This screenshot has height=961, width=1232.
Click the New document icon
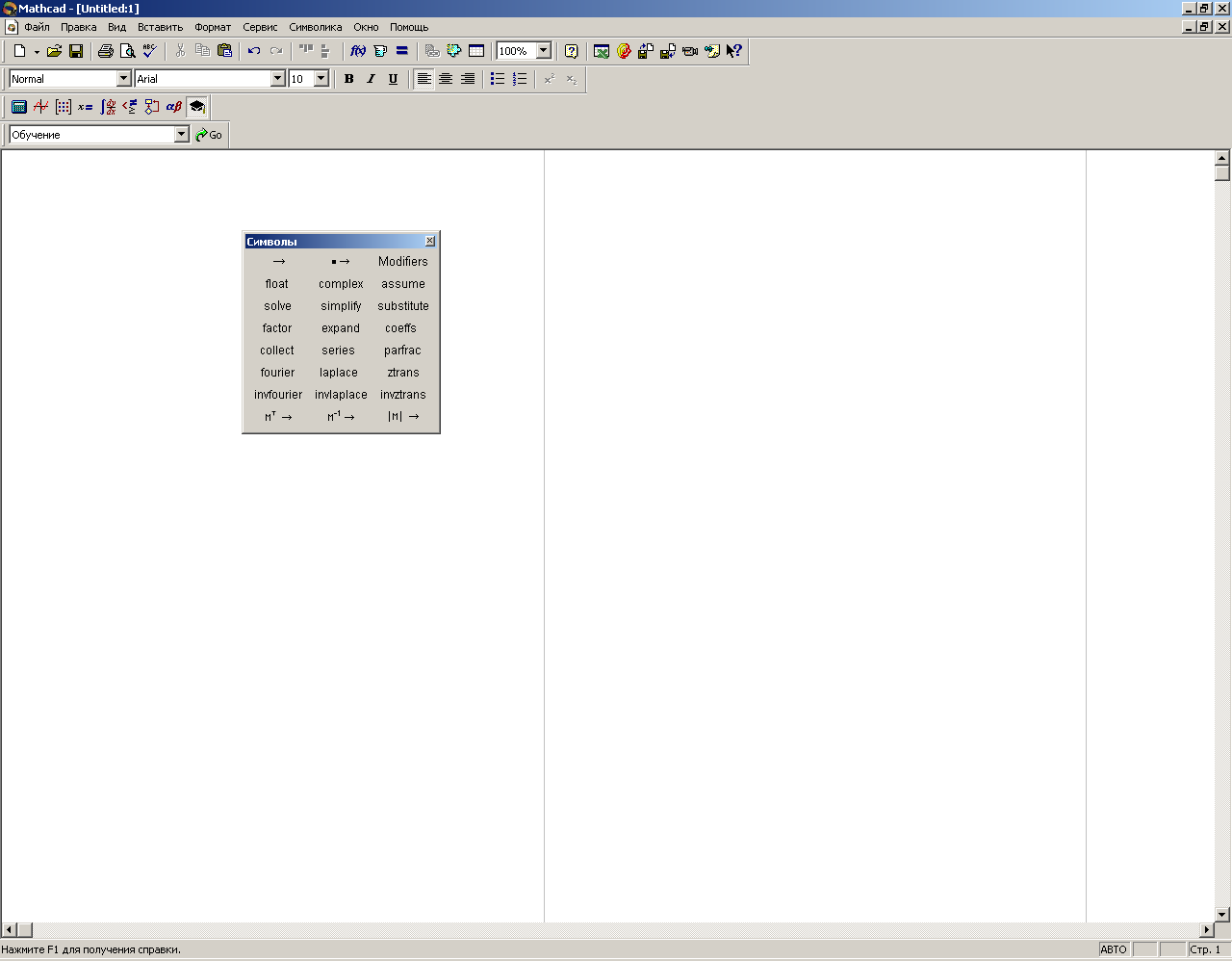[x=19, y=51]
